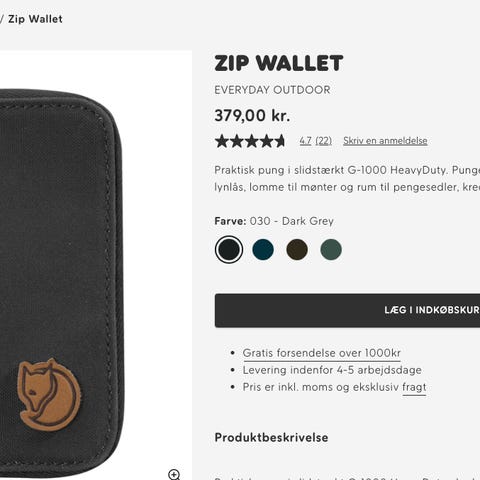Viewport: 480px width, 480px height.
Task: Click the 379,00 kr. price text
Action: pos(252,116)
